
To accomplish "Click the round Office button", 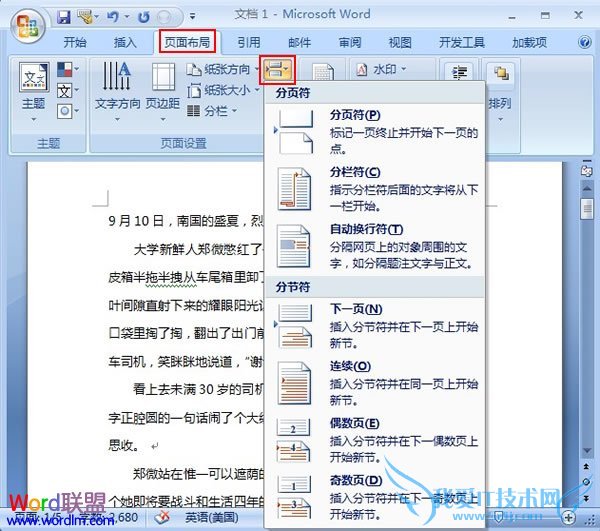I will click(x=28, y=25).
